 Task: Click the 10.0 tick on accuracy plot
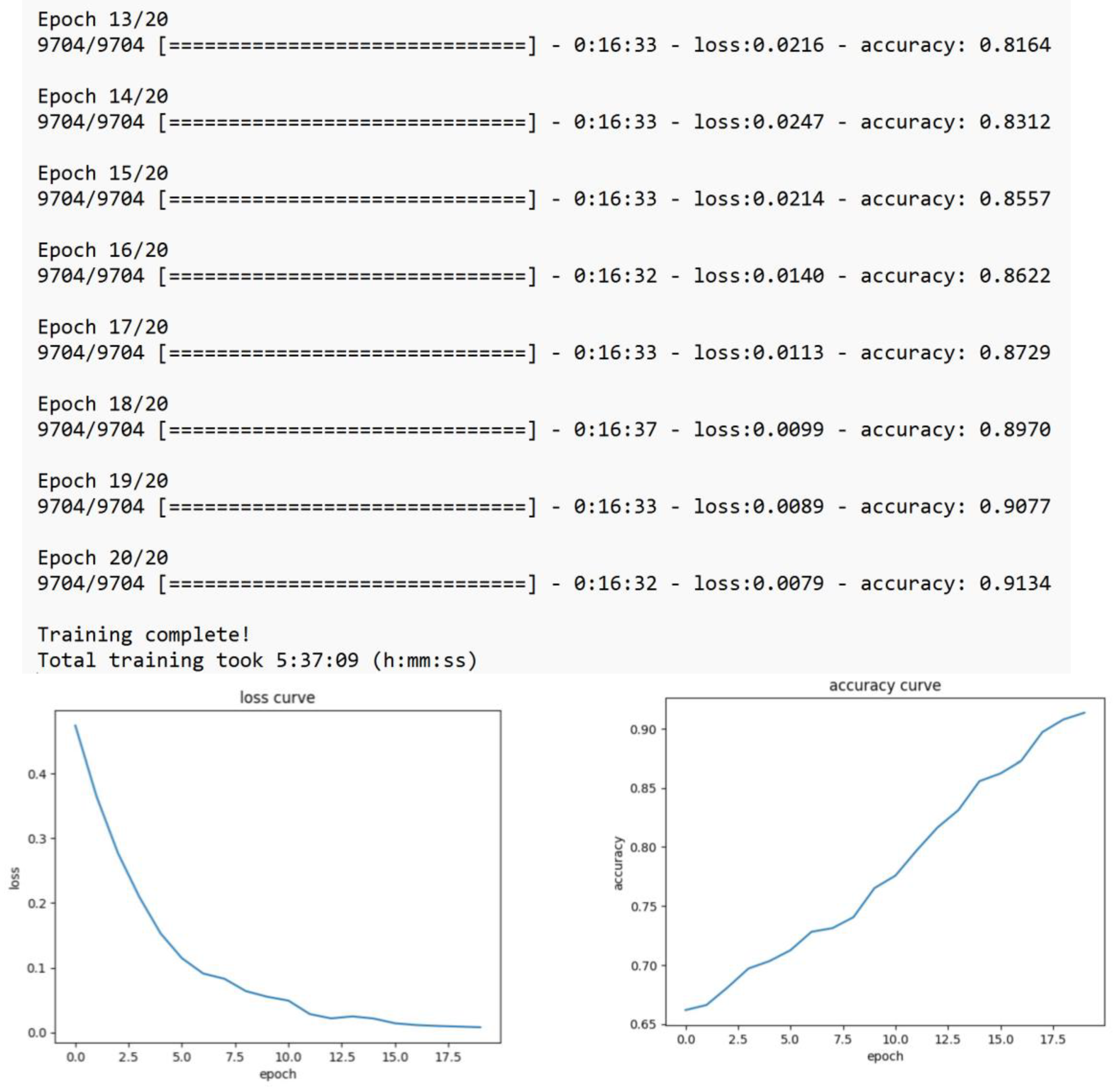[x=895, y=1039]
